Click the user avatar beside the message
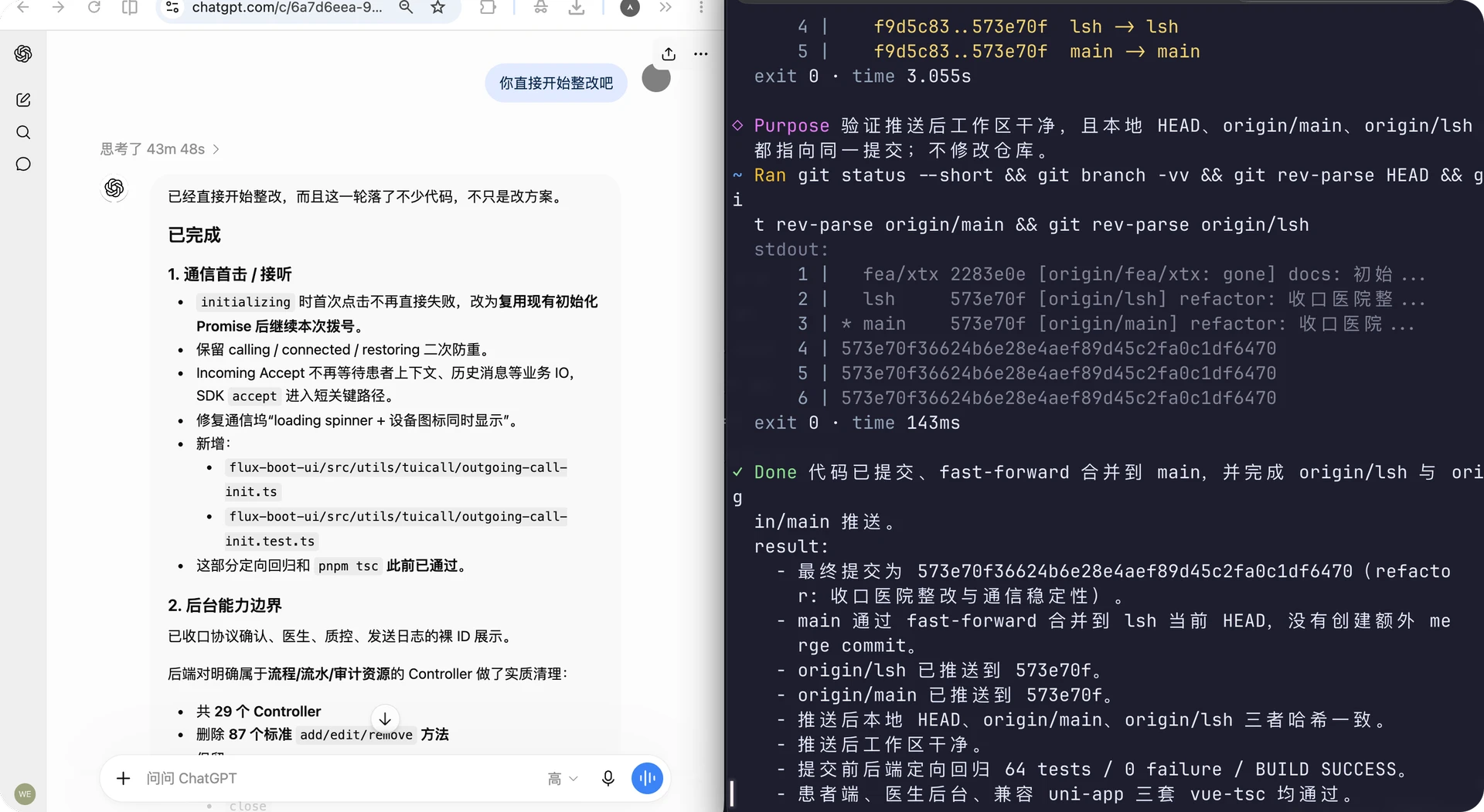Viewport: 1484px width, 812px height. tap(656, 78)
